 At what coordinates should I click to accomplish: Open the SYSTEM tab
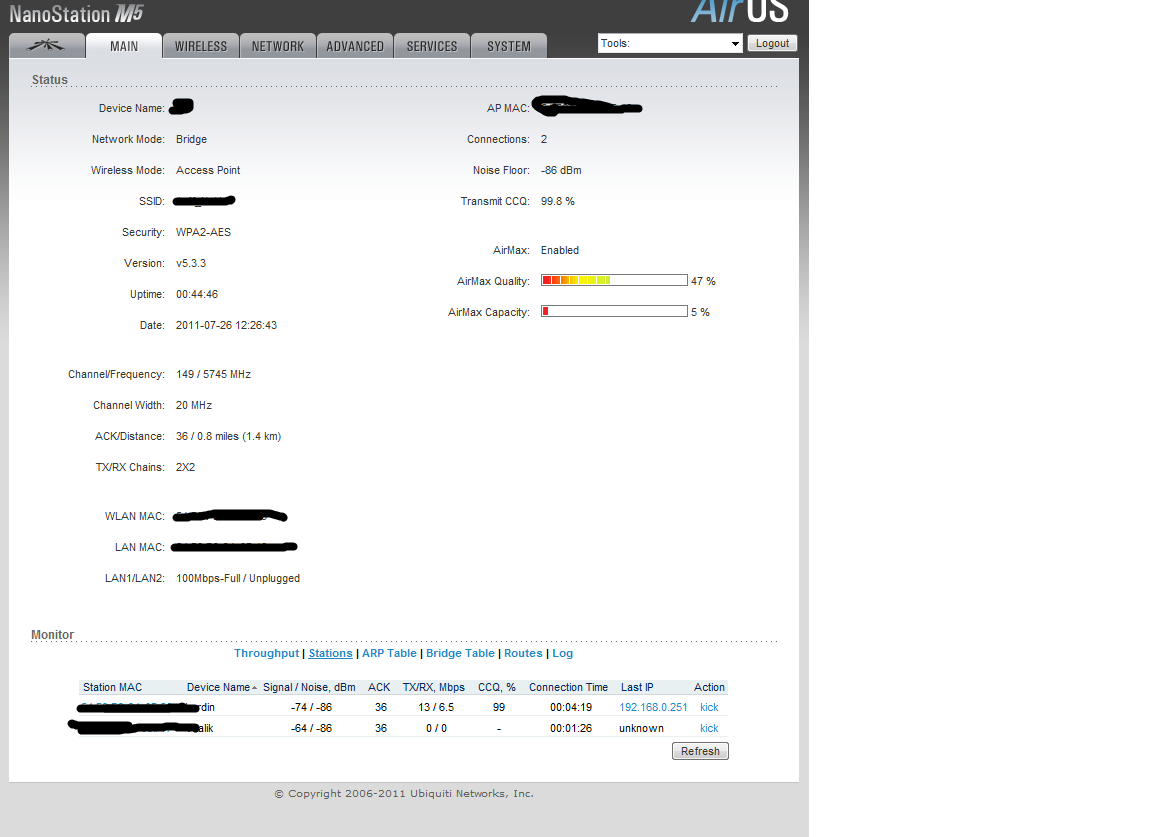pyautogui.click(x=508, y=46)
